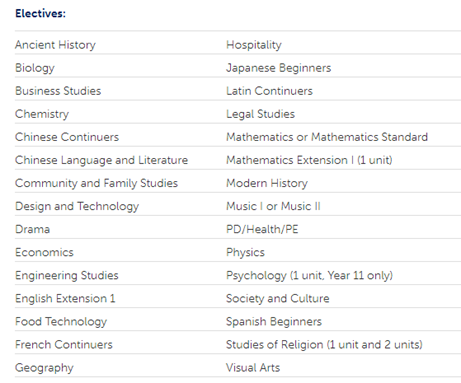This screenshot has height=383, width=461.
Task: Select Biology from the electives list
Action: click(35, 68)
